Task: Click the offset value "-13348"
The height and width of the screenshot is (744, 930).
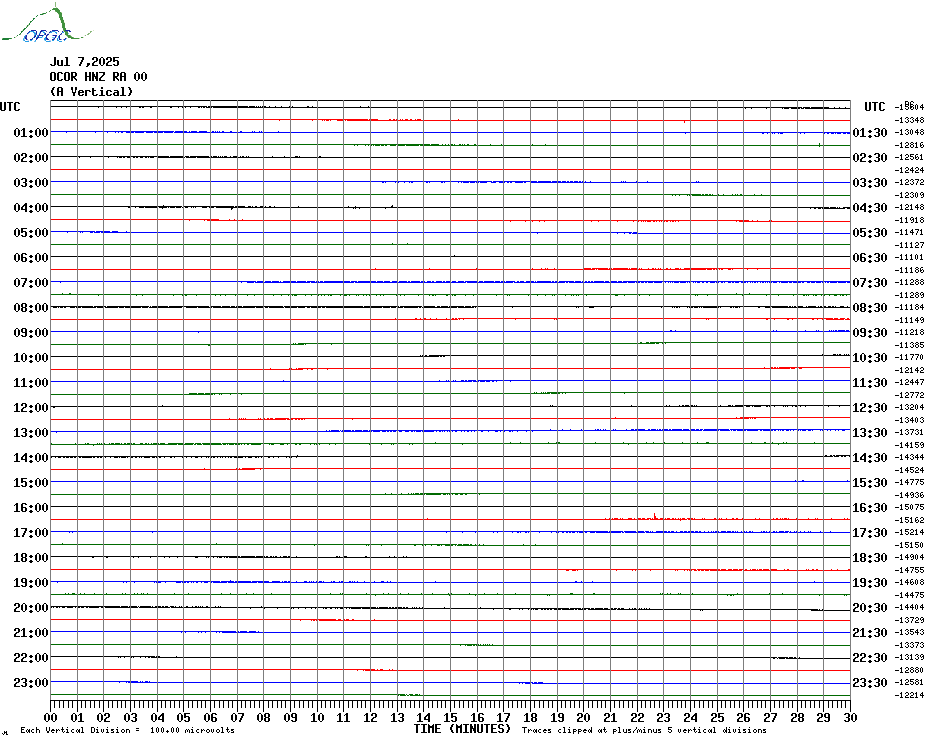Action: click(x=909, y=120)
